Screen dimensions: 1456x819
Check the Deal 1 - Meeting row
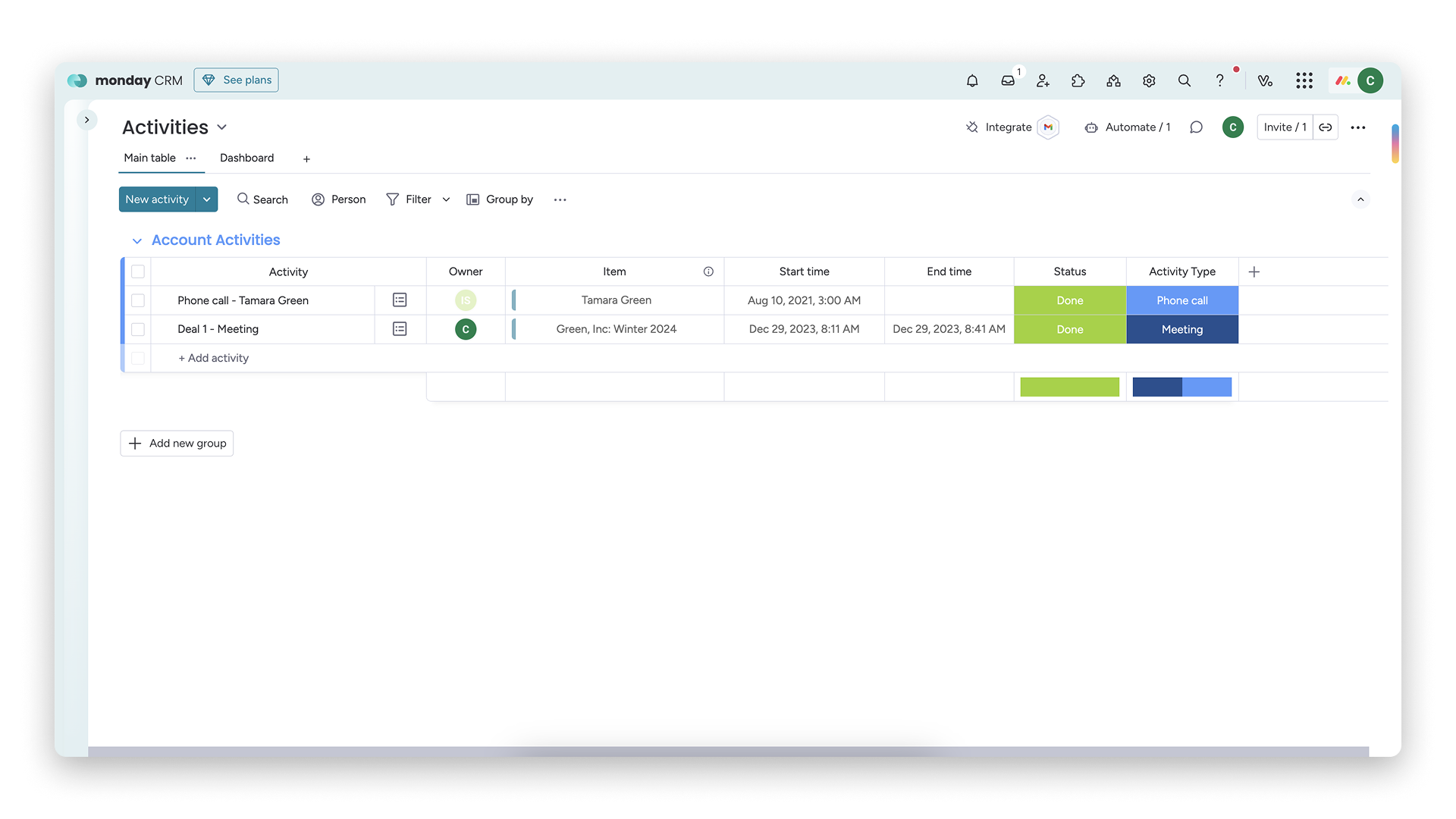point(138,329)
